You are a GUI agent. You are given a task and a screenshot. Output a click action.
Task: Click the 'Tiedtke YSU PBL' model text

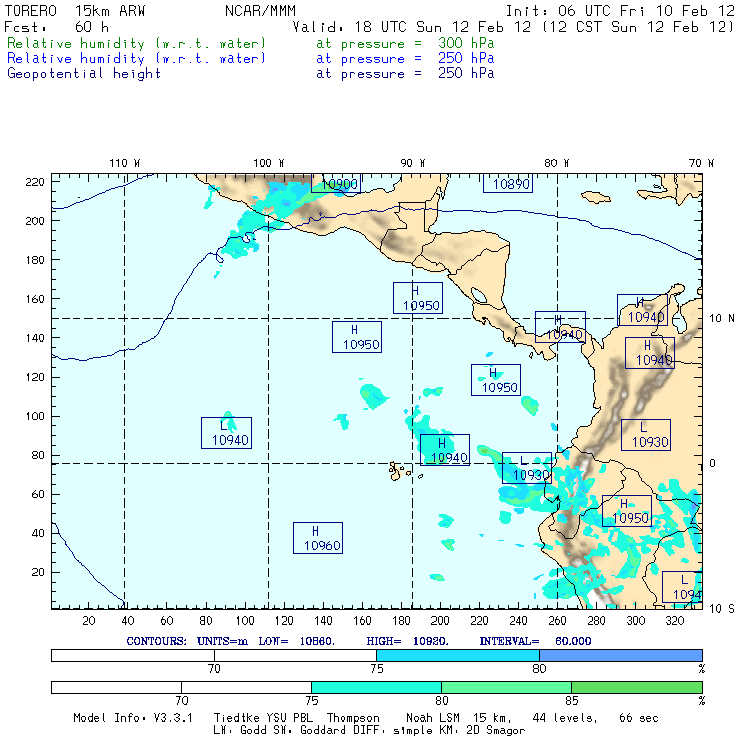coord(263,718)
